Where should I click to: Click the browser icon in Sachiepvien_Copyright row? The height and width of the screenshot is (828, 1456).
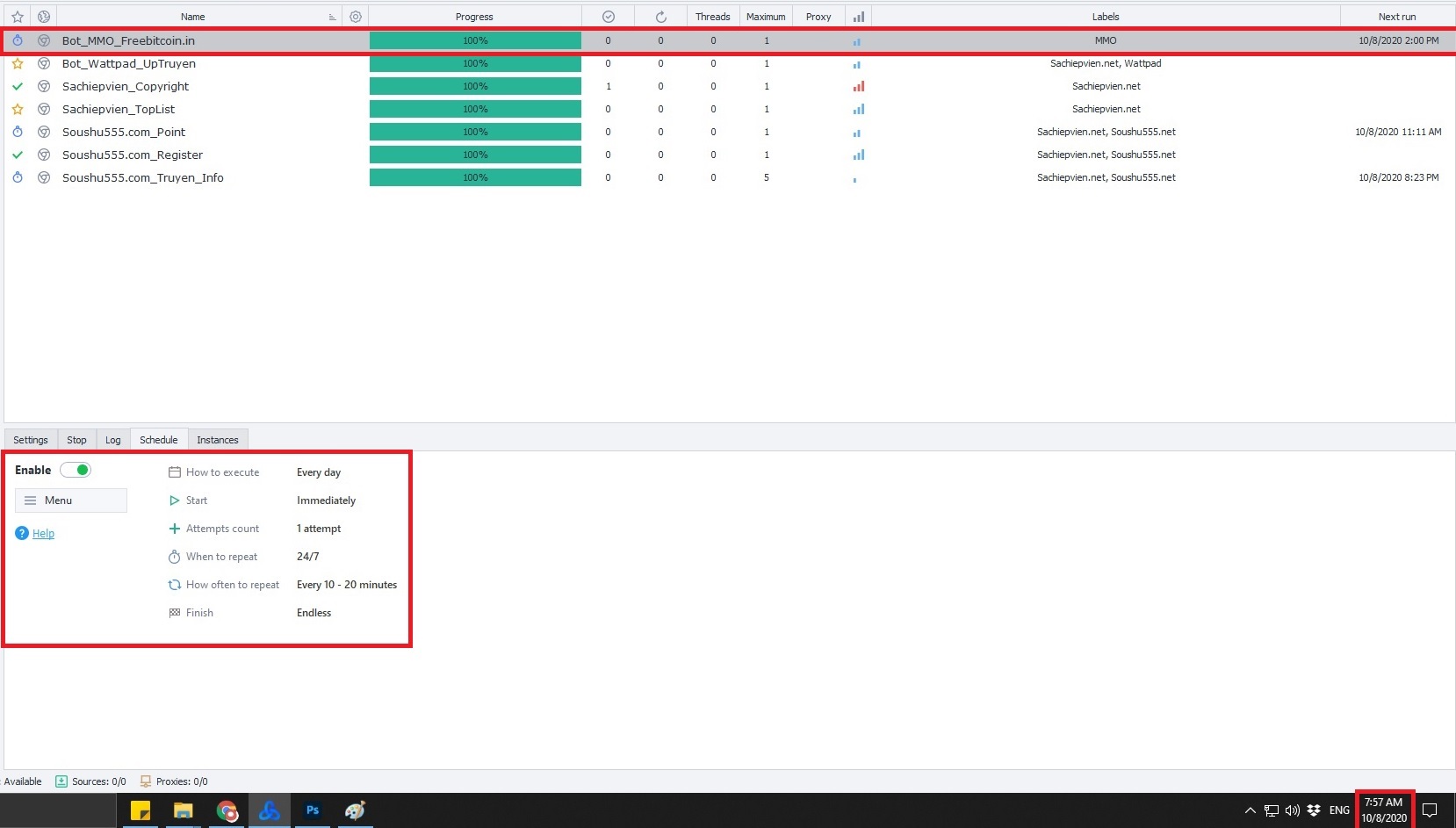44,86
